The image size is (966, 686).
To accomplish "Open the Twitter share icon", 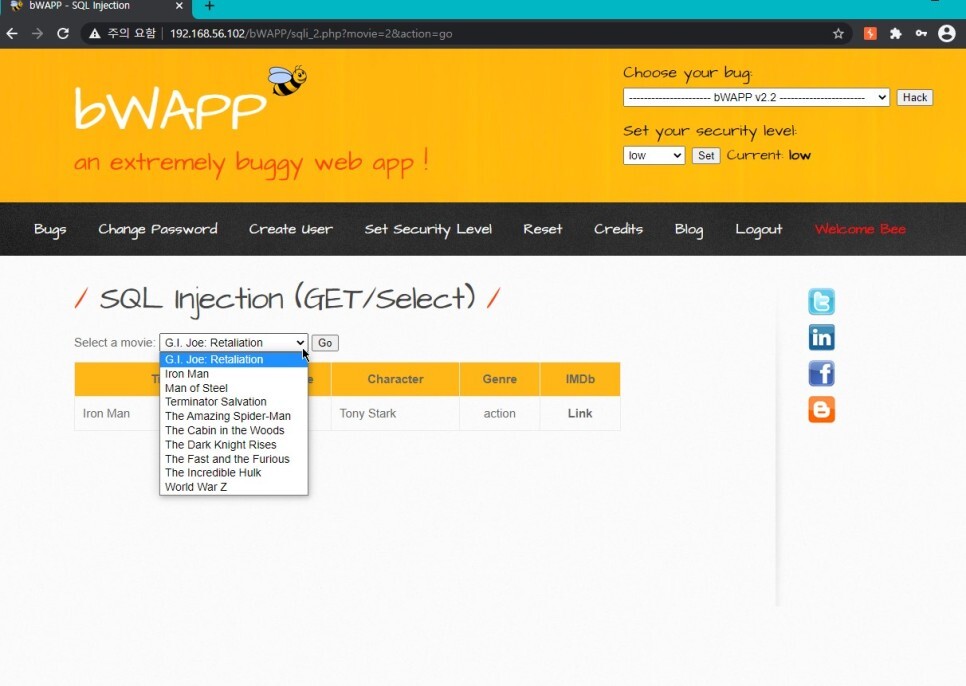I will click(x=821, y=302).
